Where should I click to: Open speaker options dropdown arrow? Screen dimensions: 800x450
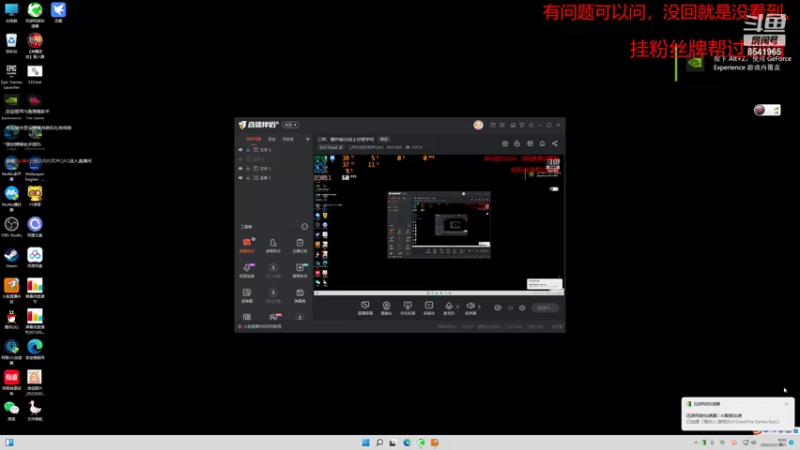(479, 307)
